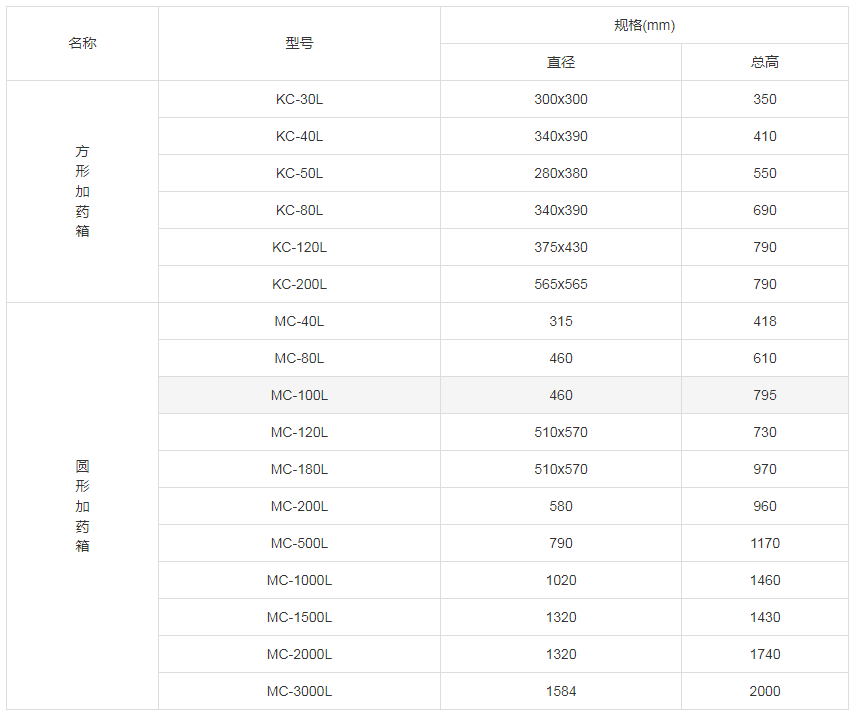The height and width of the screenshot is (716, 861).
Task: Click the 280x380 diameter cell
Action: [x=561, y=173]
